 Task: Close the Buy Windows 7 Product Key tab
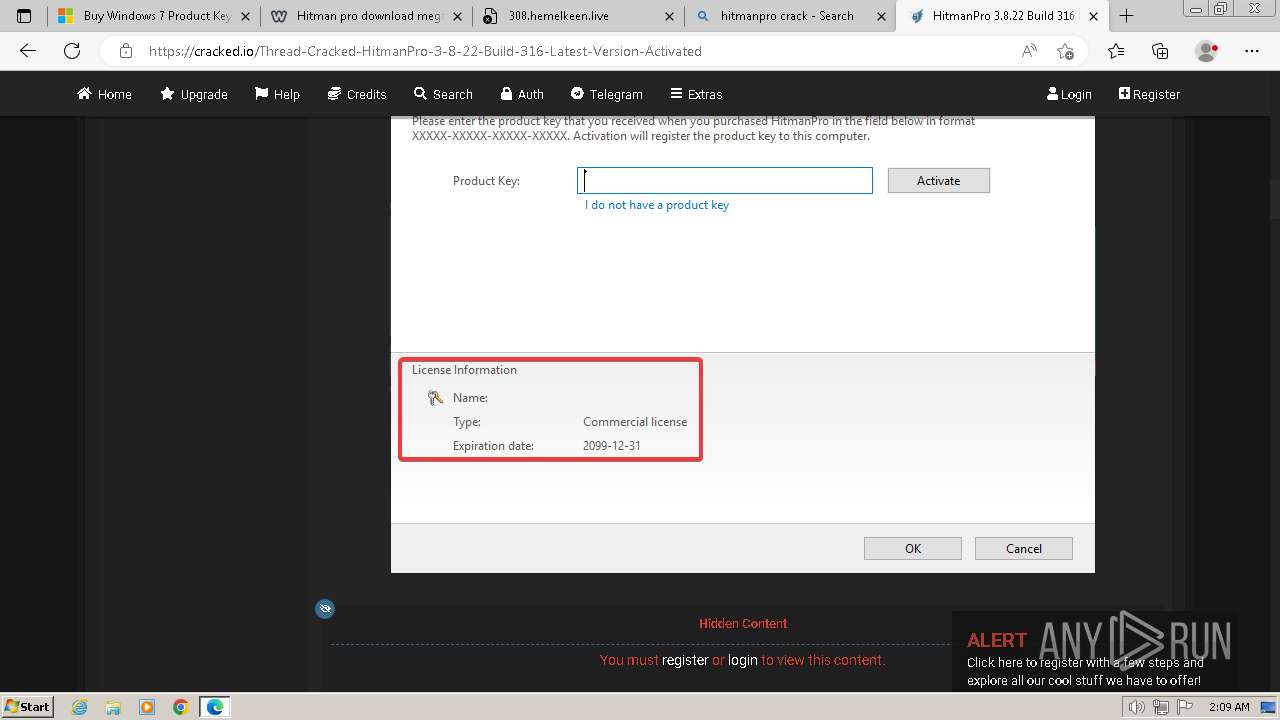[245, 16]
